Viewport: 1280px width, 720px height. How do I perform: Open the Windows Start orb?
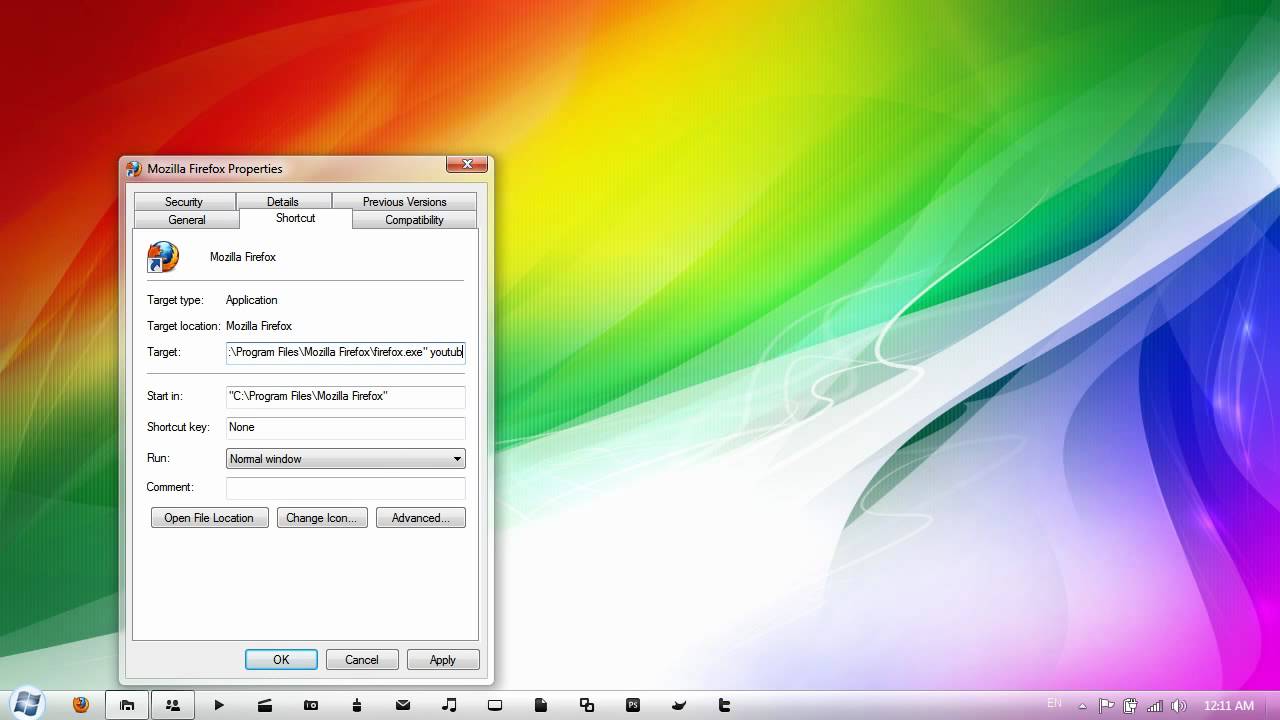pos(27,704)
